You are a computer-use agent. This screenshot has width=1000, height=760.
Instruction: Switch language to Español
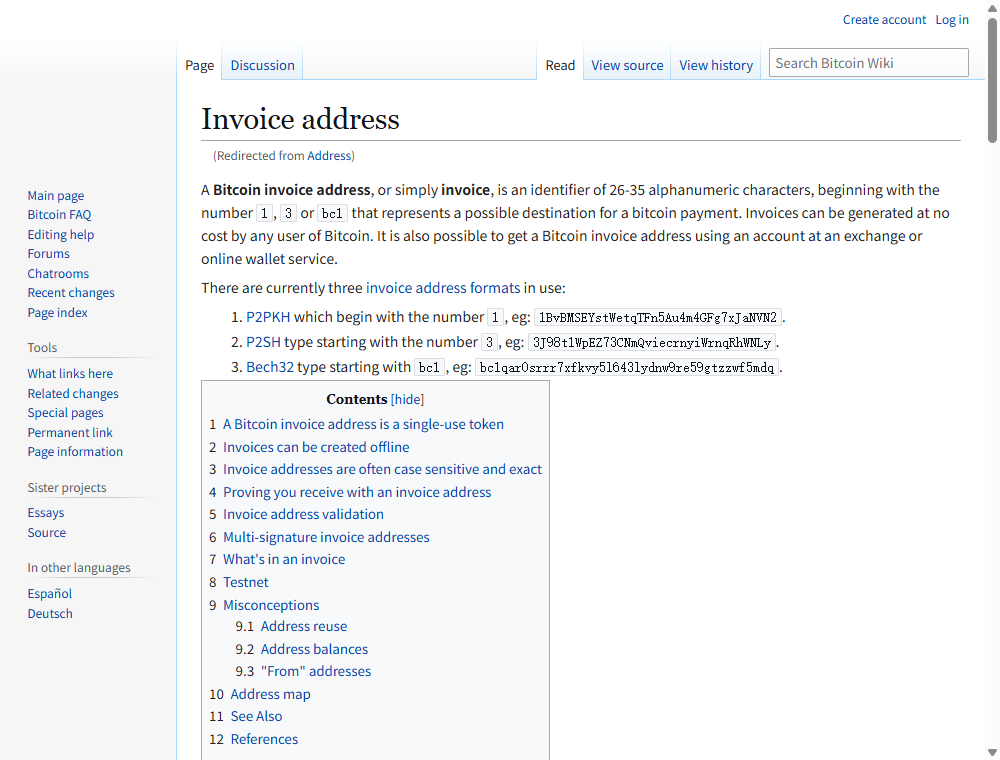click(50, 594)
